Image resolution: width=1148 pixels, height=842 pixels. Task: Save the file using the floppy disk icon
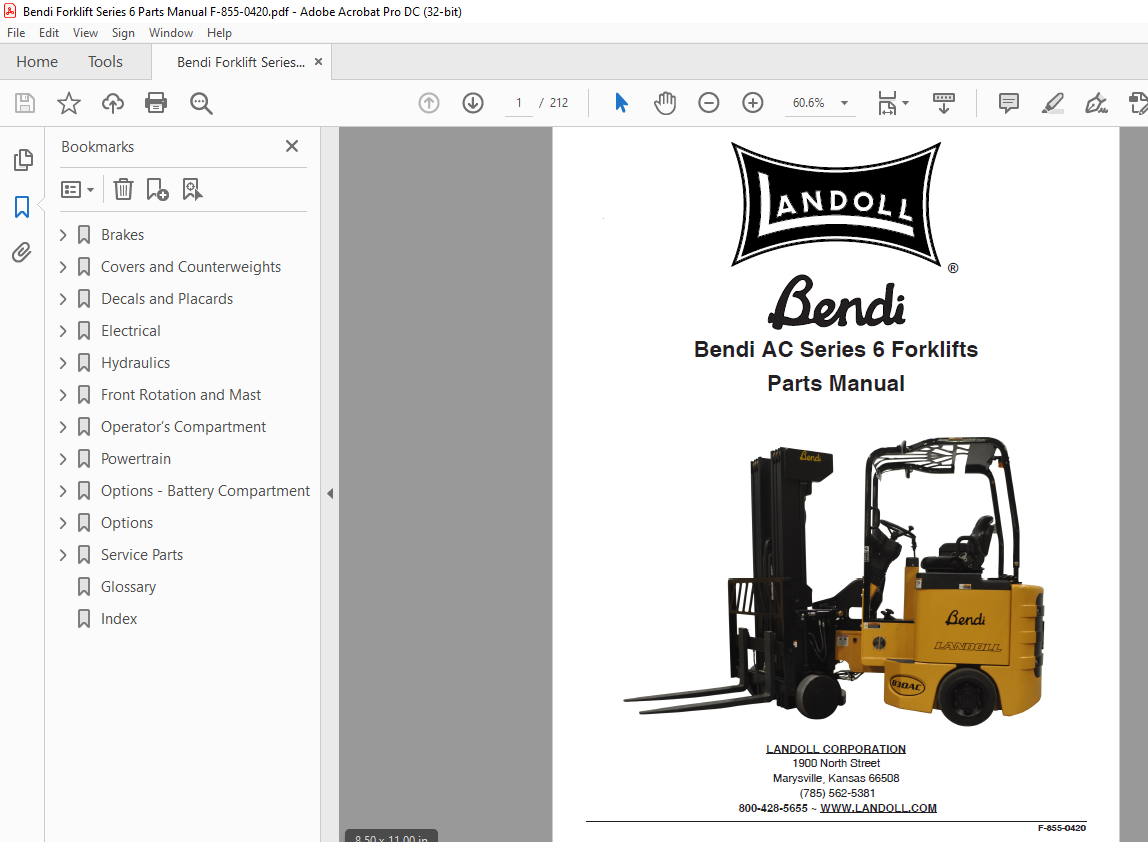[x=25, y=103]
